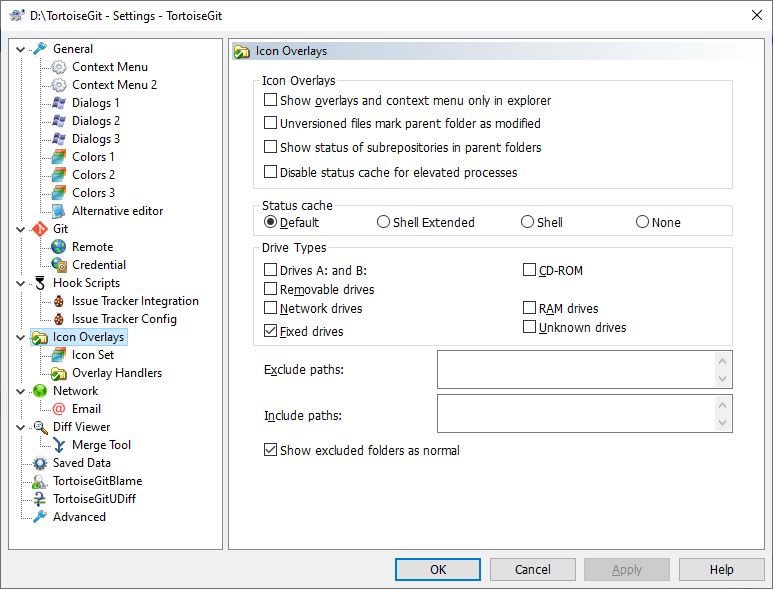Click Exclude paths scrollbar down arrow
The height and width of the screenshot is (589, 773).
click(724, 379)
